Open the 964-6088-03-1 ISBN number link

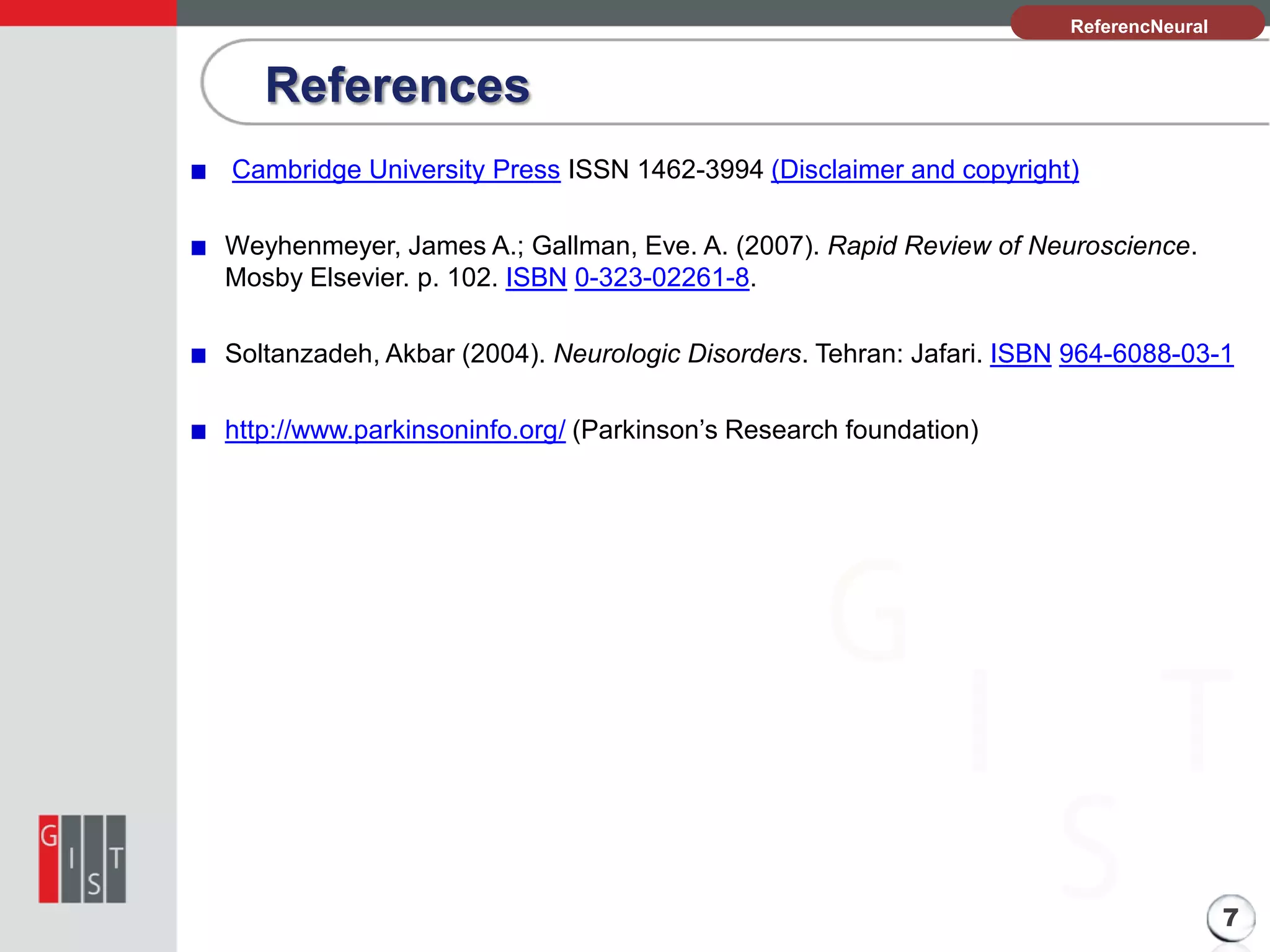[1146, 354]
